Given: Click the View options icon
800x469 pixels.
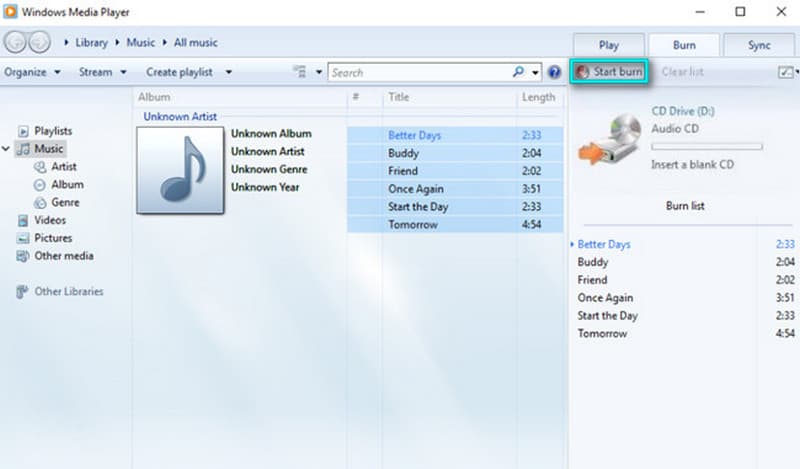Looking at the screenshot, I should (300, 72).
